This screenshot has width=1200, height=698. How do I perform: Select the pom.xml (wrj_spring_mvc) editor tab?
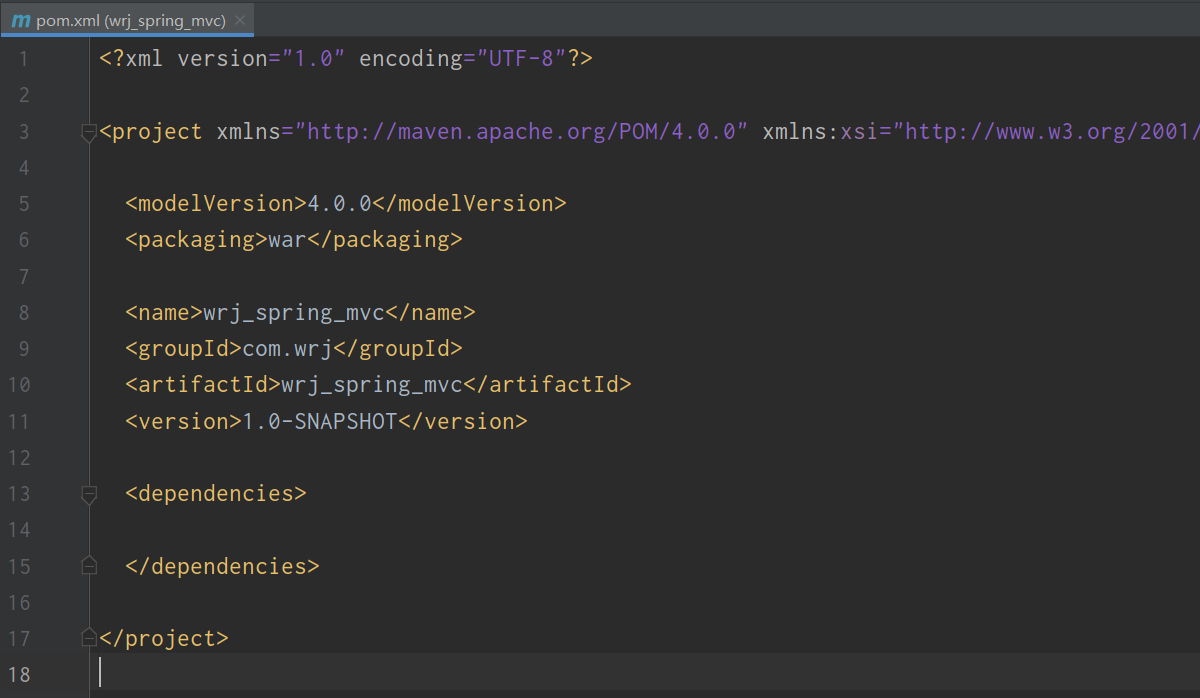pos(130,20)
